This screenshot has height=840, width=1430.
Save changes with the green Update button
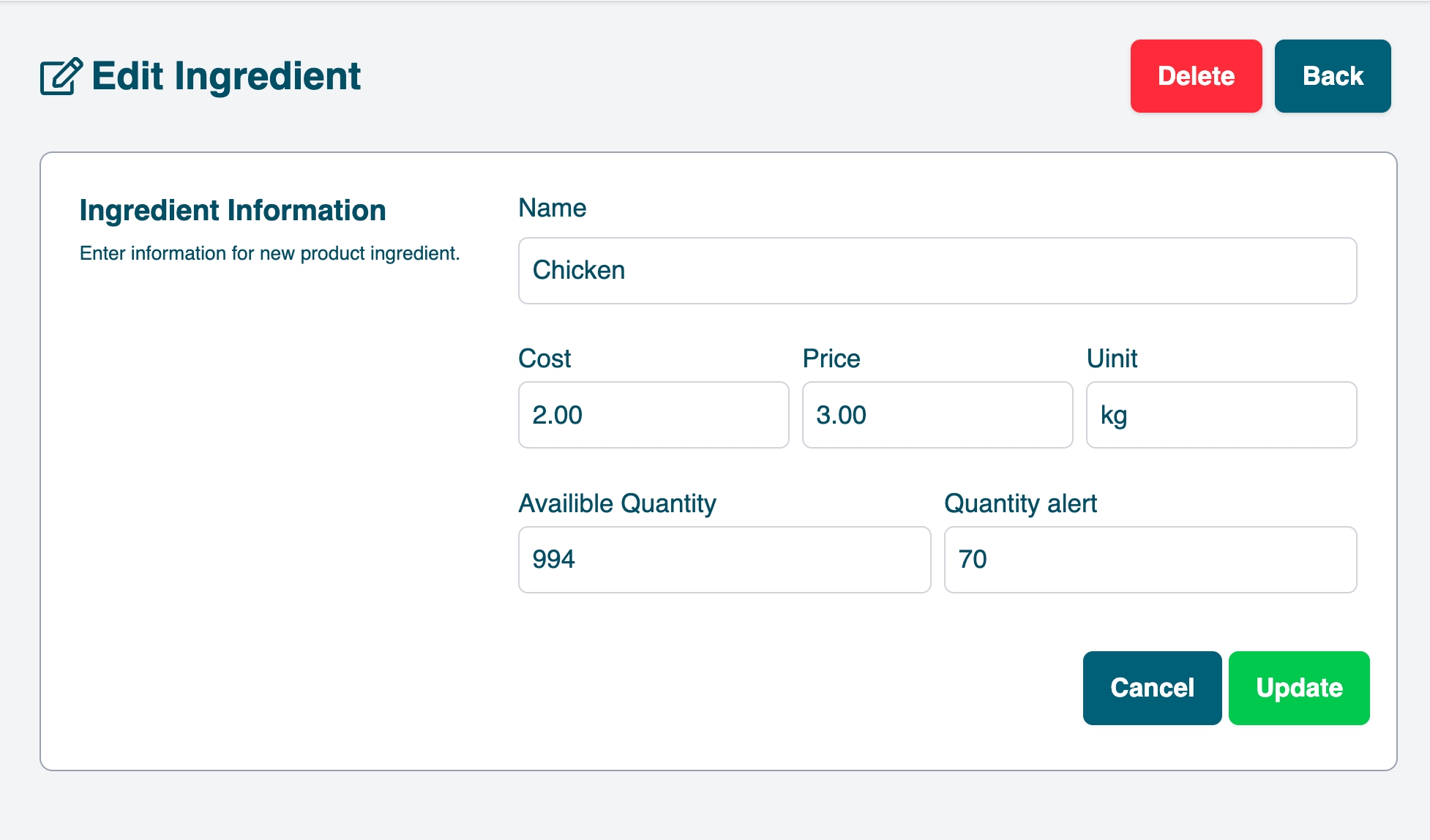coord(1299,688)
